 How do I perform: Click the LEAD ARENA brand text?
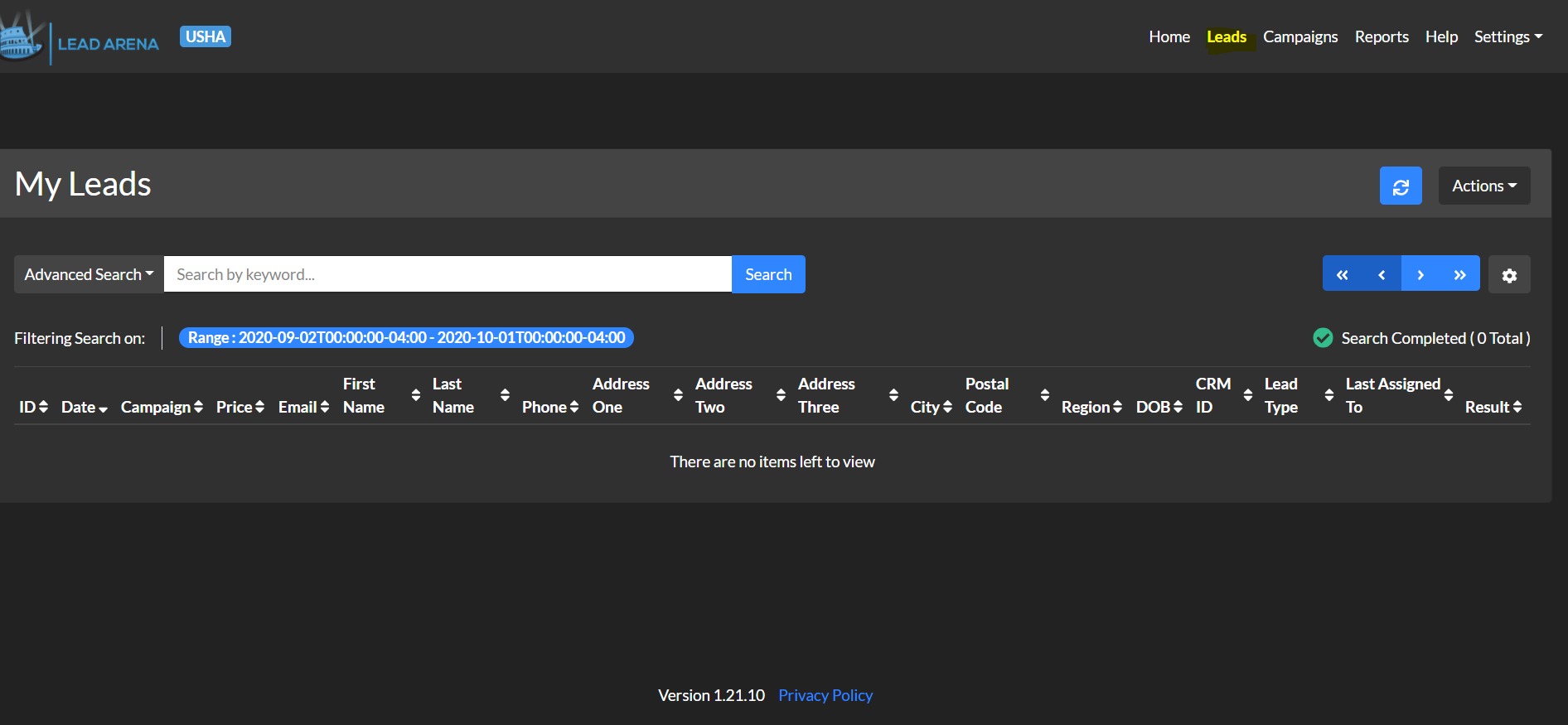pos(109,44)
